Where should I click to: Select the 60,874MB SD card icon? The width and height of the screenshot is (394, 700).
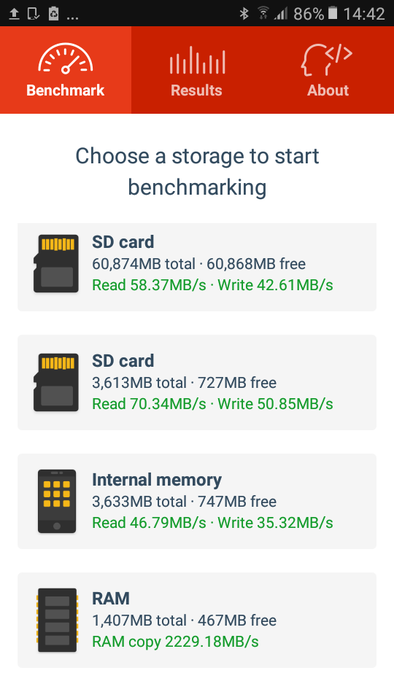56,263
